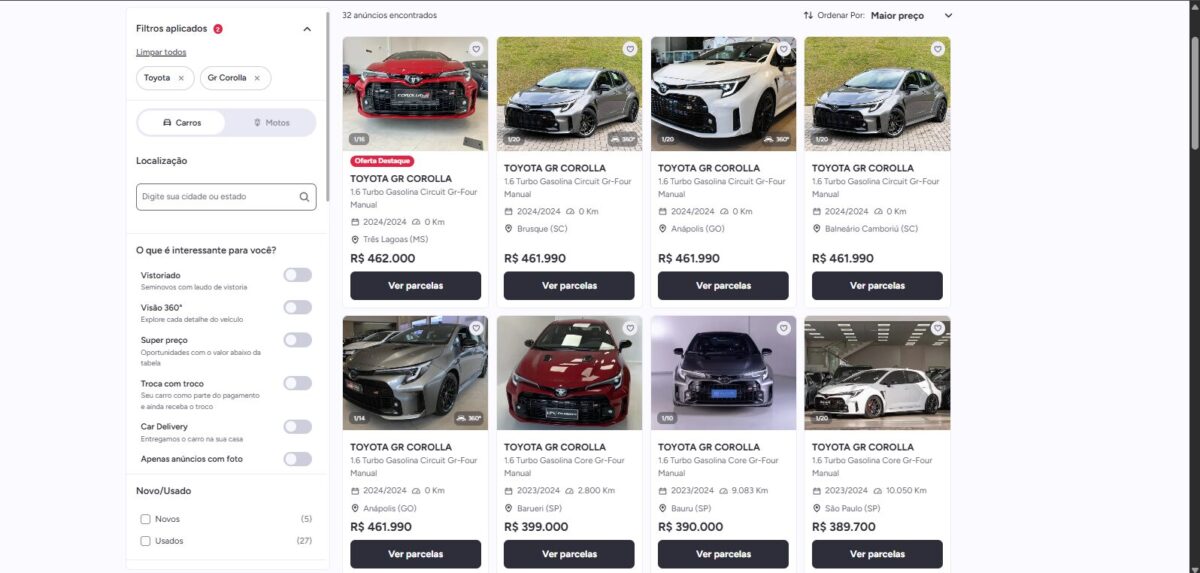The width and height of the screenshot is (1200, 573).
Task: Collapse the Filtros aplicados section
Action: pyautogui.click(x=307, y=30)
